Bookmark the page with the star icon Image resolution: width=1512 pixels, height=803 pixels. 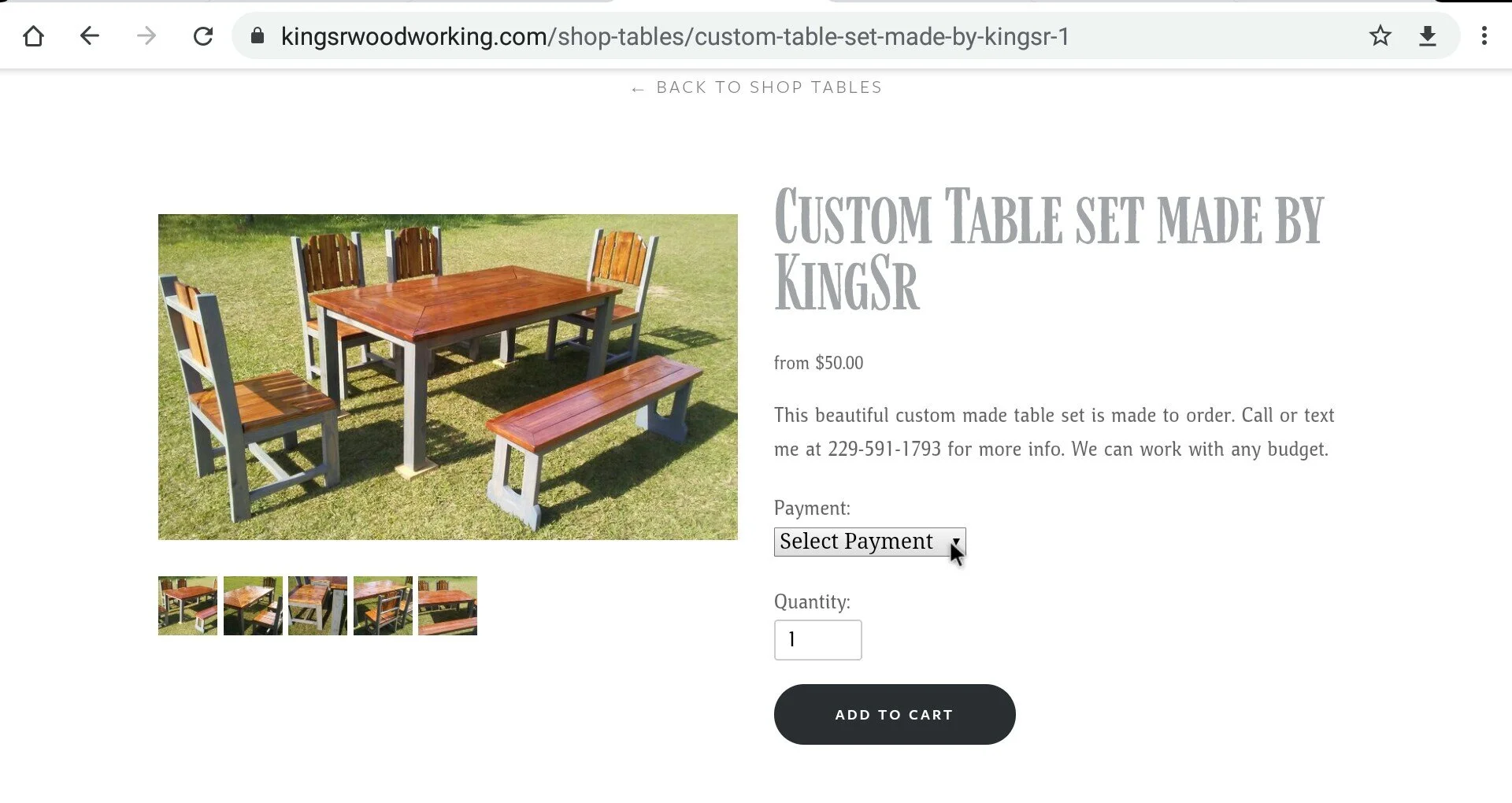(1380, 36)
